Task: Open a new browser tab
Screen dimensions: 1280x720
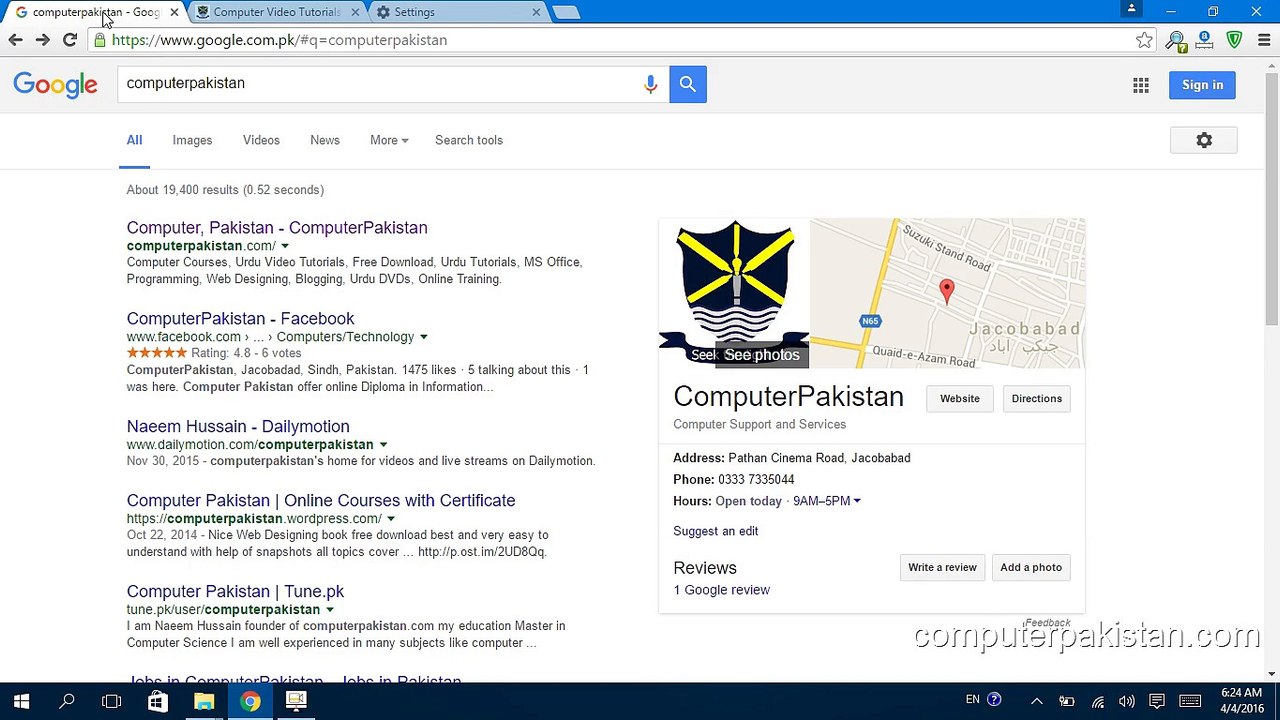Action: [565, 12]
